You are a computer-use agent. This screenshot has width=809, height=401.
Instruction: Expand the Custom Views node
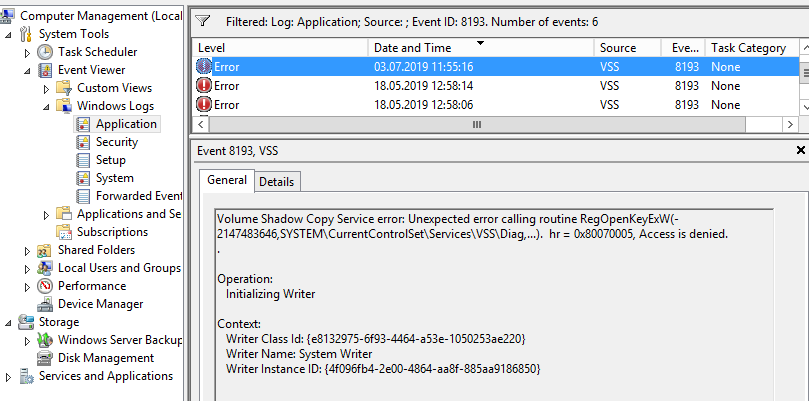click(46, 88)
